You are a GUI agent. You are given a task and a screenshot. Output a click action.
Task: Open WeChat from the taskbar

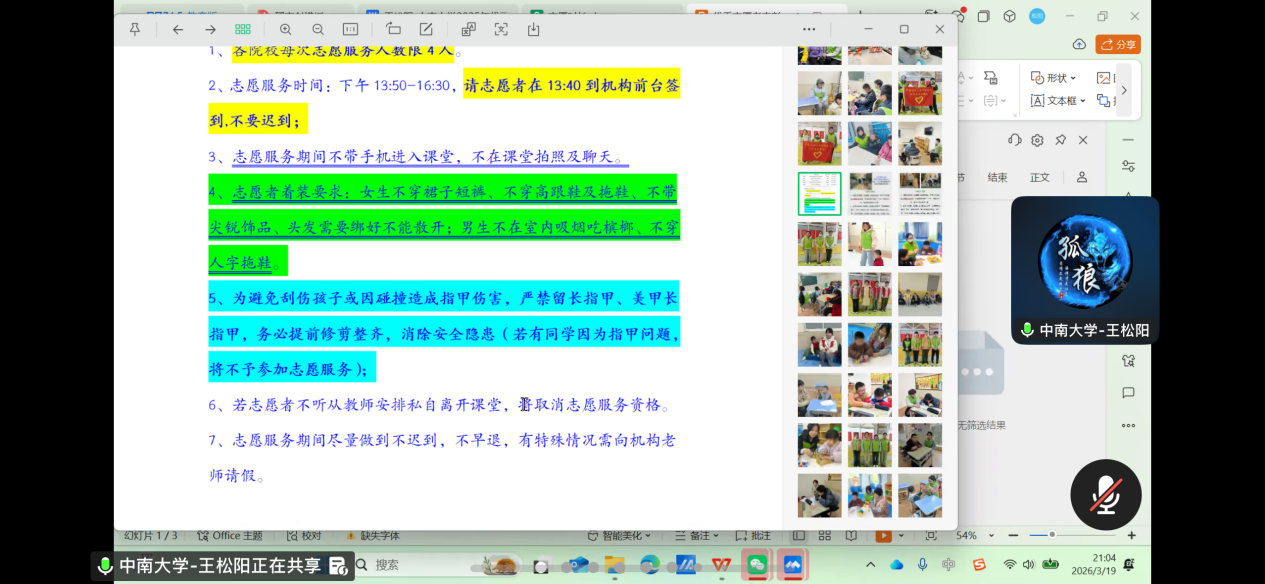pyautogui.click(x=757, y=565)
